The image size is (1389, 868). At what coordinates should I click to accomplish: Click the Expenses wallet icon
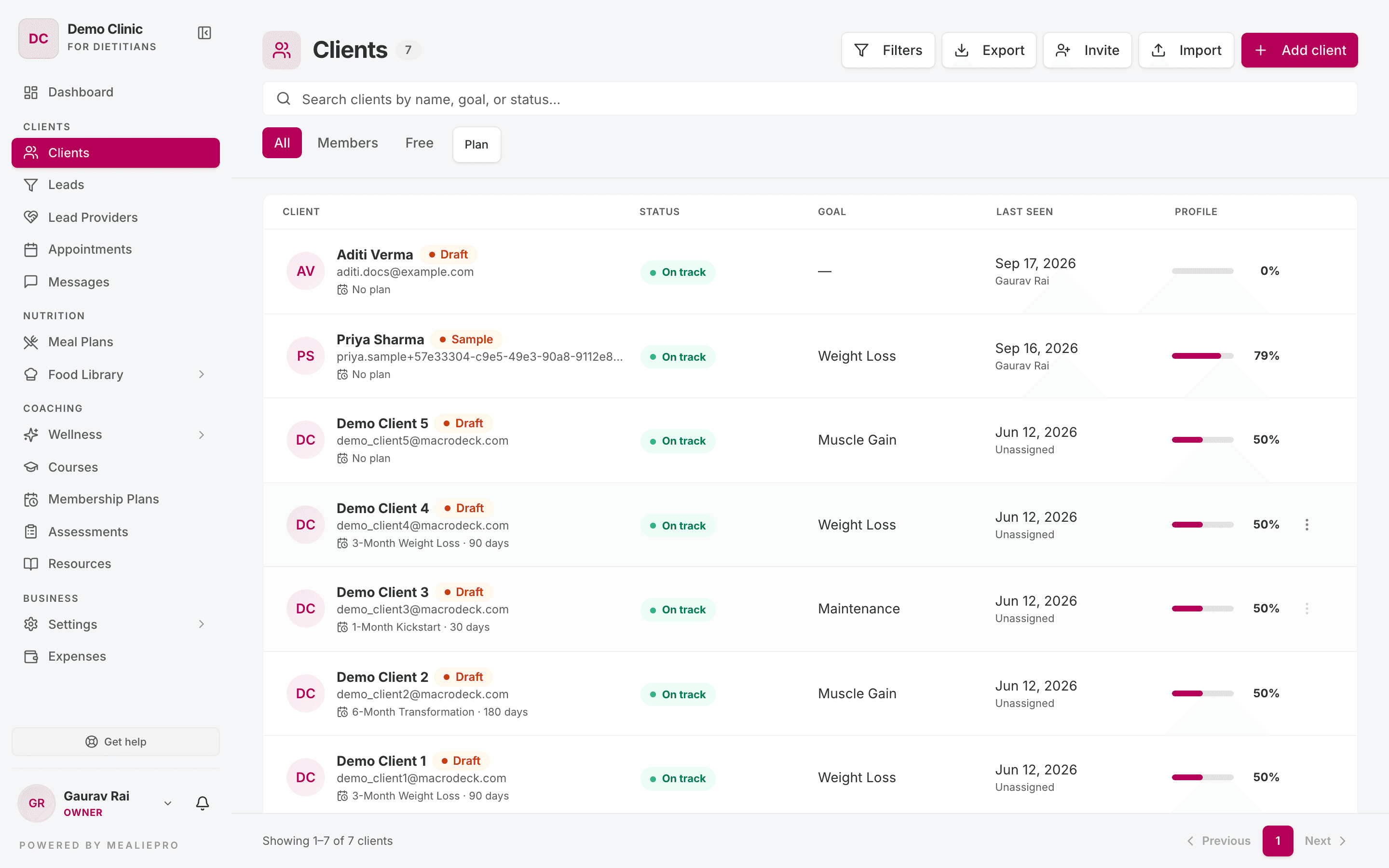pyautogui.click(x=31, y=656)
